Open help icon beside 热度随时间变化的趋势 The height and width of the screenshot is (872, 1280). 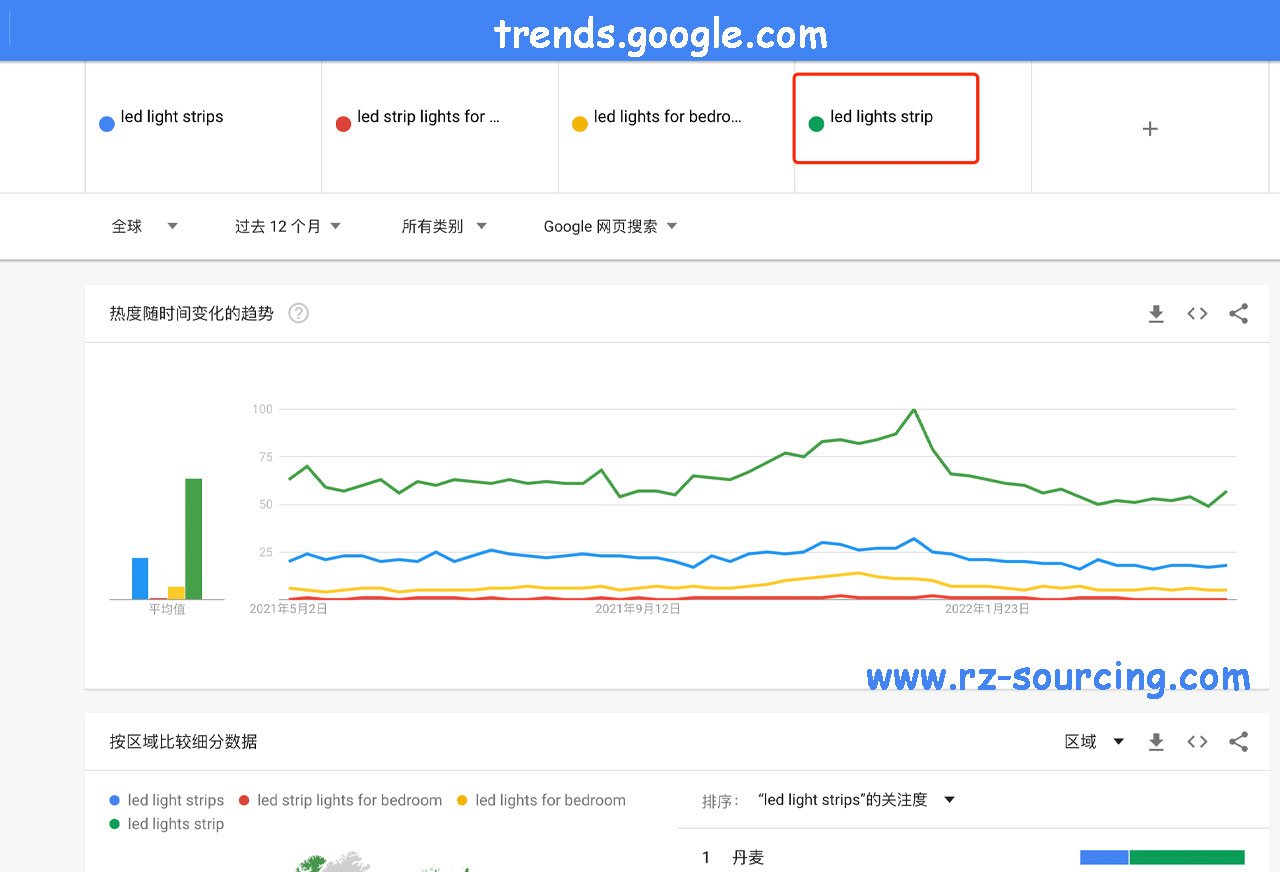coord(298,313)
